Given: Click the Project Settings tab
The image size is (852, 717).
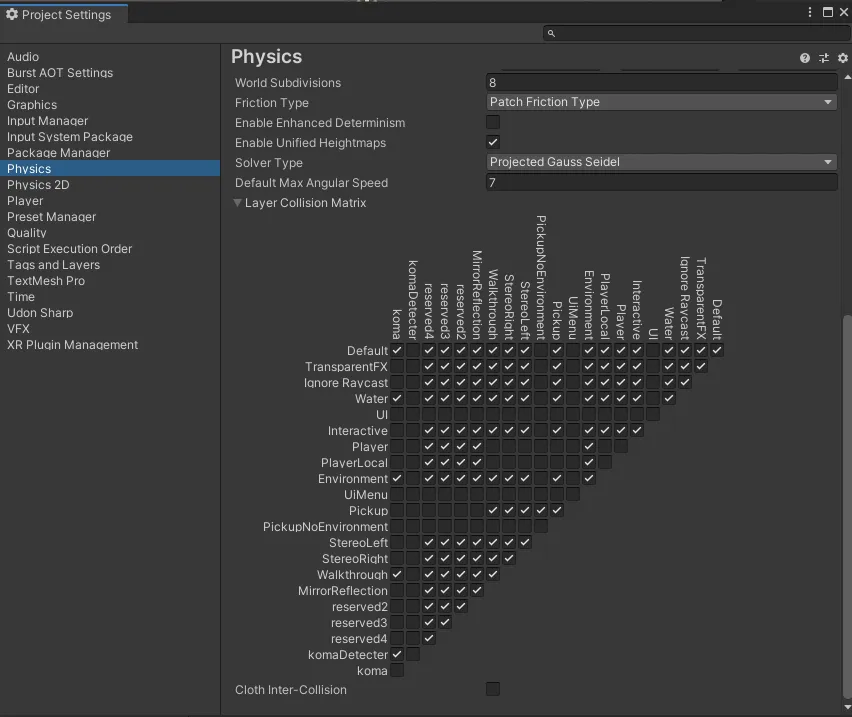Looking at the screenshot, I should 64,15.
